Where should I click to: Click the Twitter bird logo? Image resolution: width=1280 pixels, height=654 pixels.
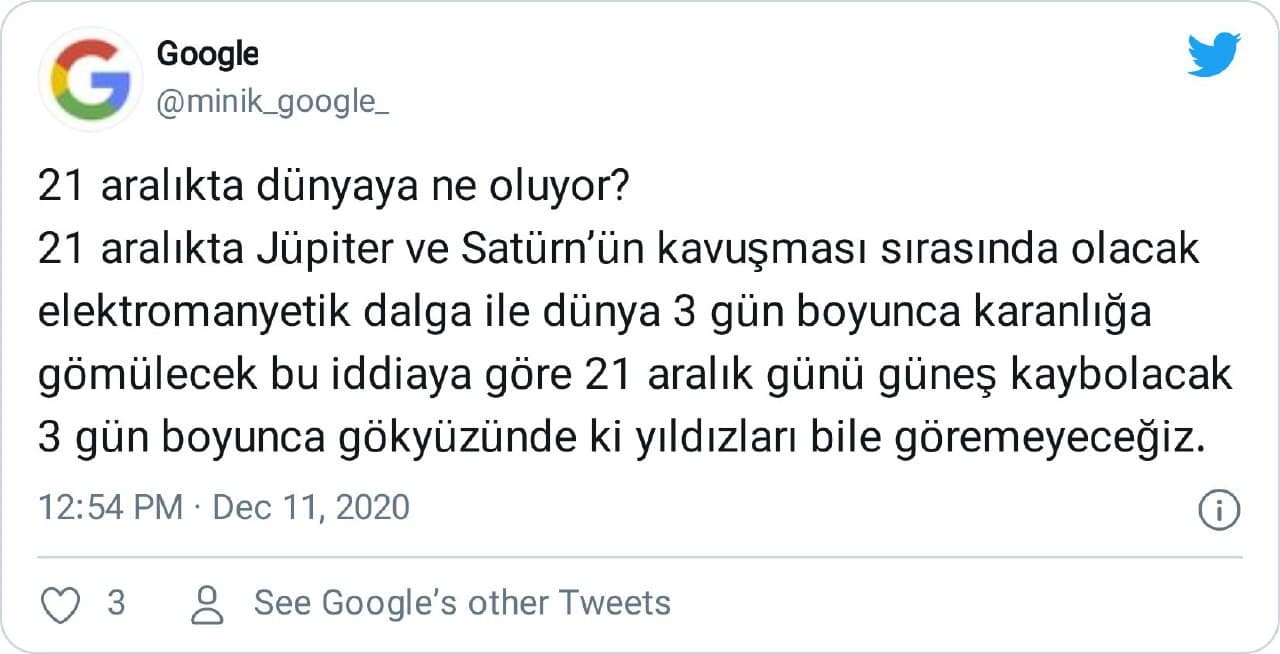1213,54
